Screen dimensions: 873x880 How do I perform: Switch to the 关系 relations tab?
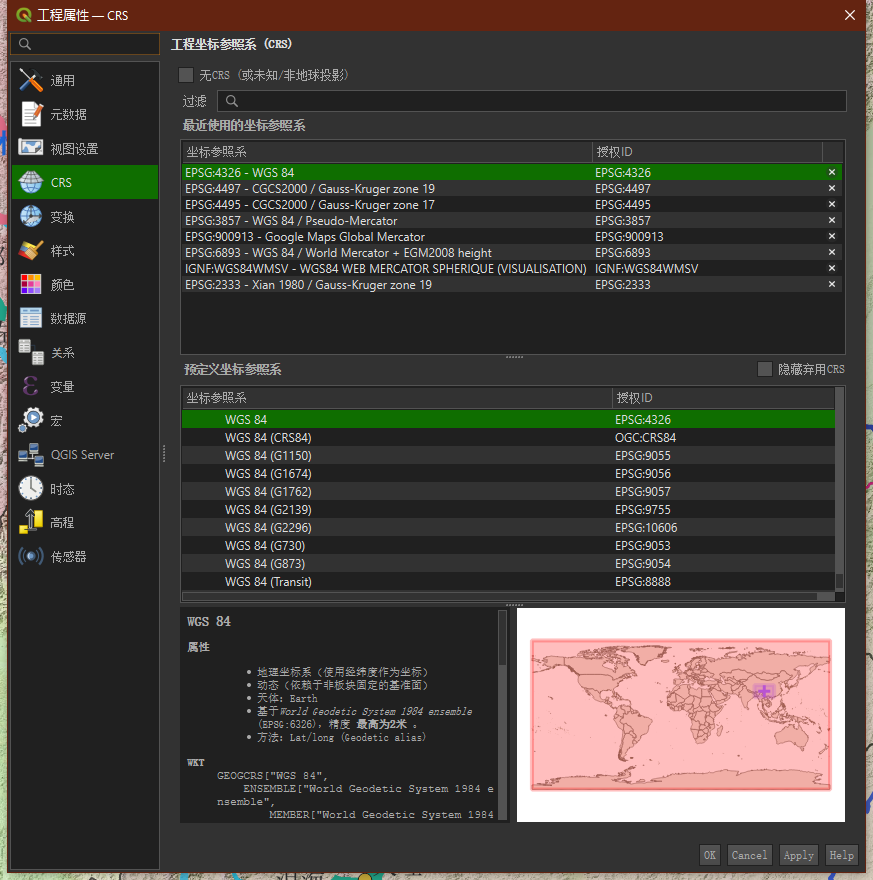62,353
